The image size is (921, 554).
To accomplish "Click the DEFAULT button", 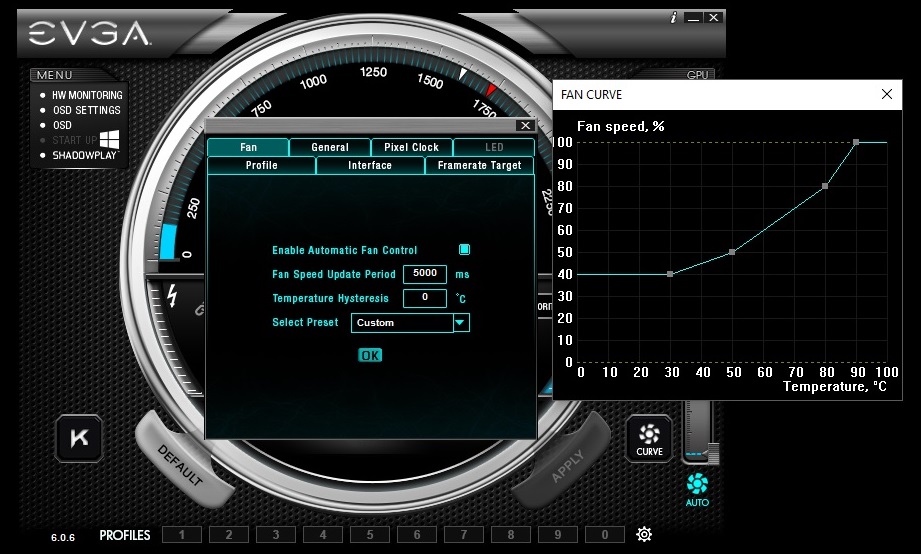I will (x=180, y=466).
